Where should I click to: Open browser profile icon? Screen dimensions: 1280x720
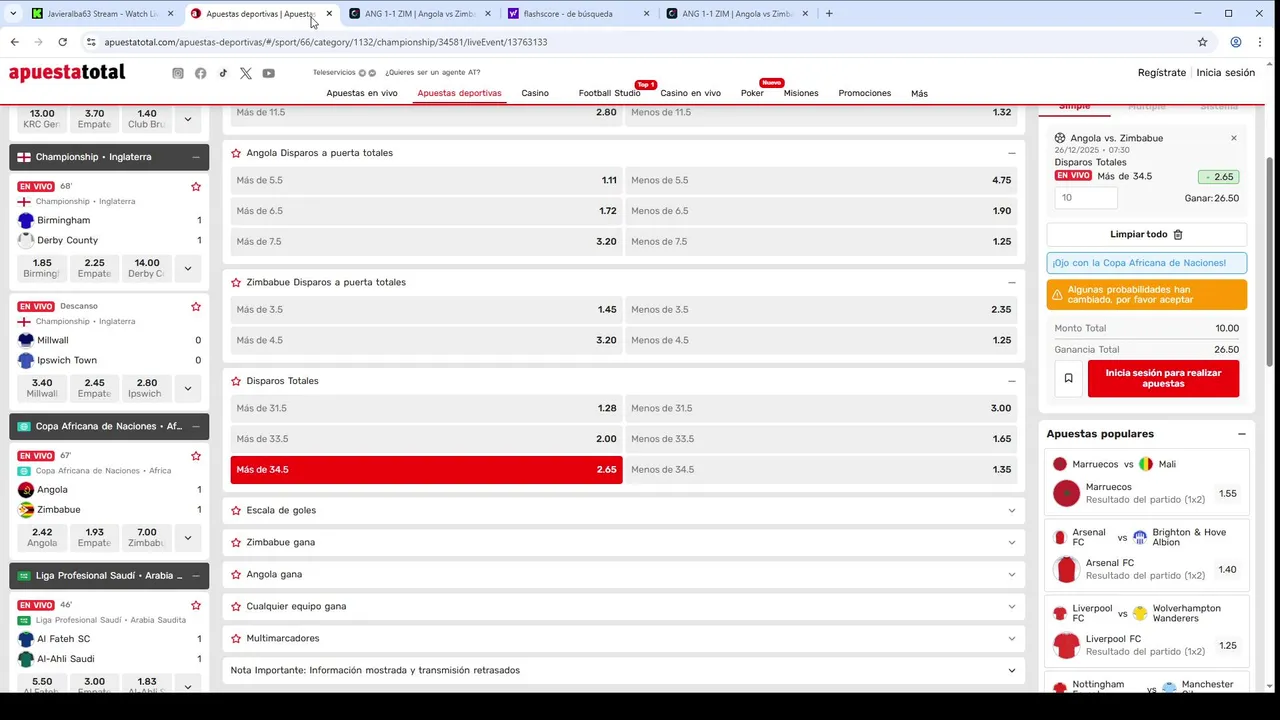pos(1236,42)
